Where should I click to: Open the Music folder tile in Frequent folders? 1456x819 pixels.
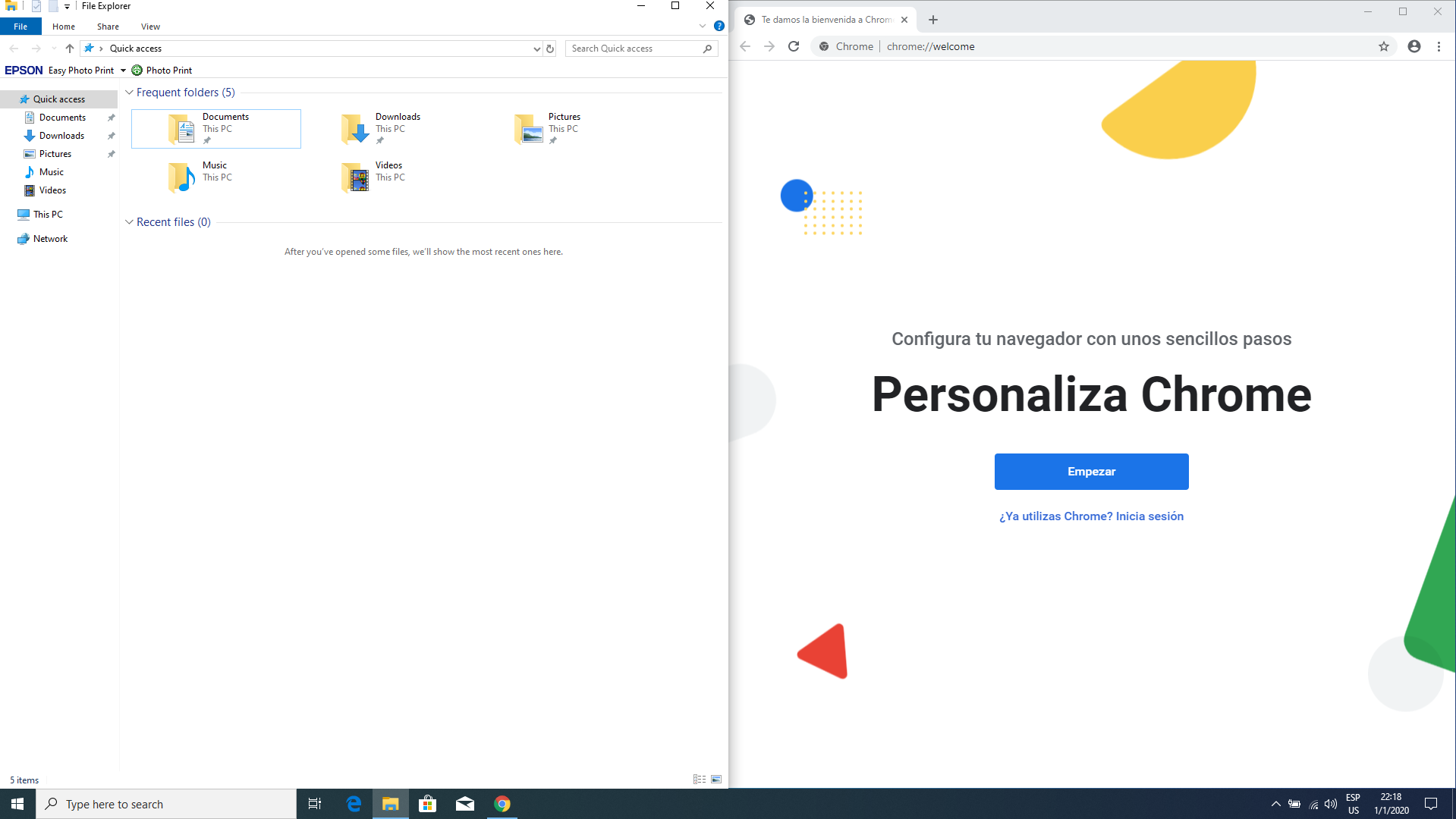(x=216, y=177)
